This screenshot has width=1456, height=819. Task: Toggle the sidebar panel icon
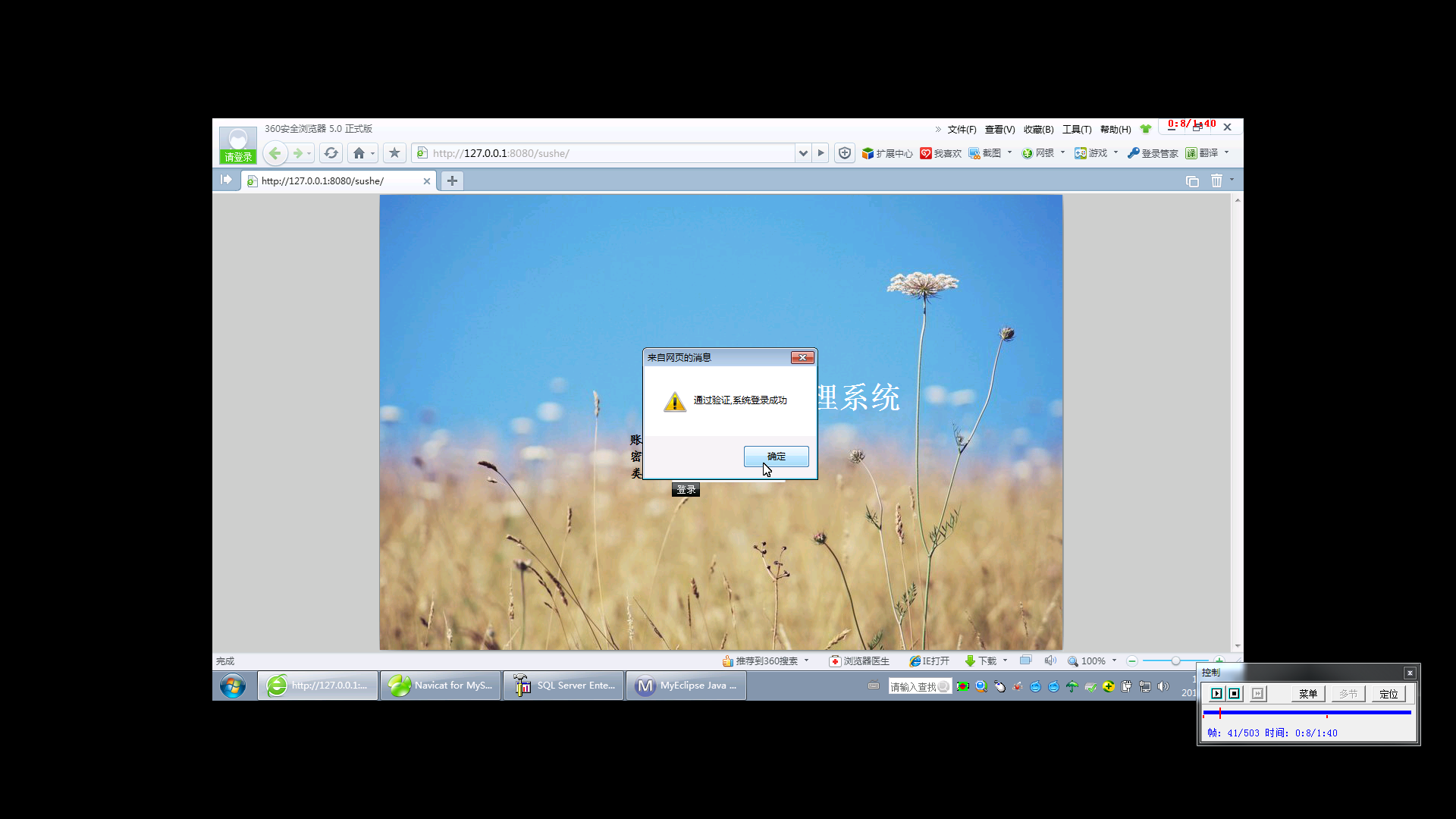[226, 180]
